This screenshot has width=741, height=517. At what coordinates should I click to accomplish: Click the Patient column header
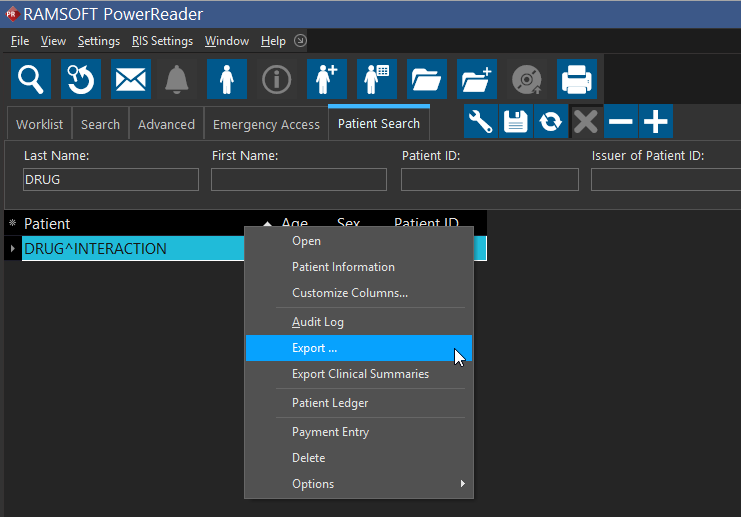point(47,224)
